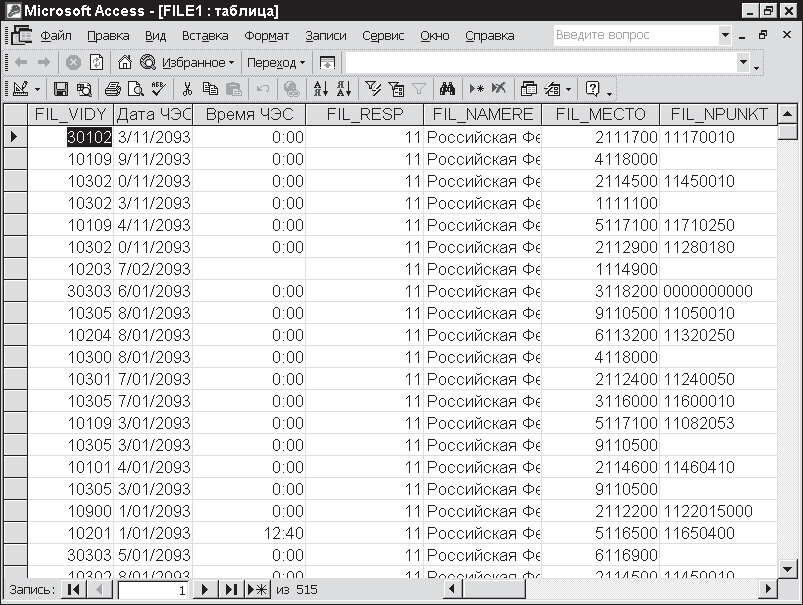Sort ascending with the A-Z icon
Image resolution: width=803 pixels, height=605 pixels.
(320, 89)
